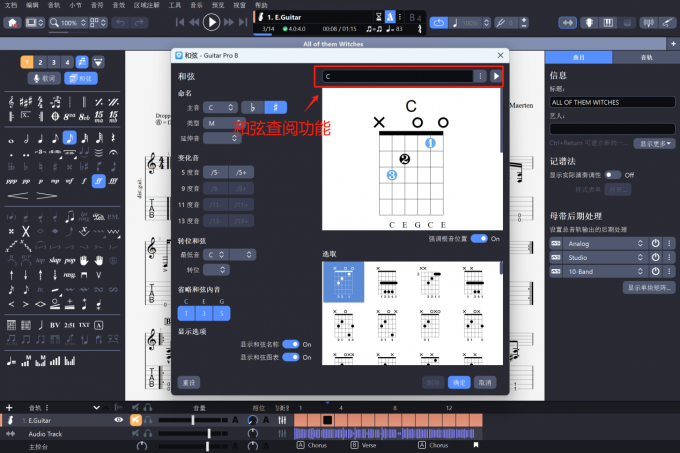Open the last menu in the menu bar
Image resolution: width=680 pixels, height=453 pixels.
coord(261,5)
